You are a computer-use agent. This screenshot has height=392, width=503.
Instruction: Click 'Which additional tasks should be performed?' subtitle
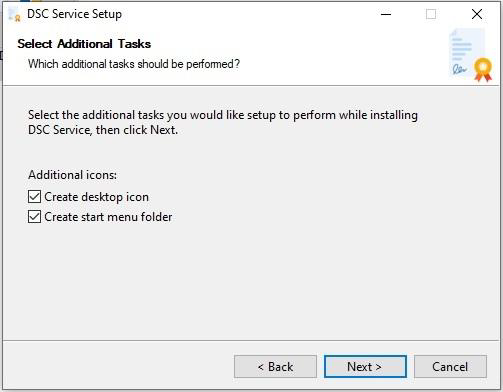pos(134,64)
